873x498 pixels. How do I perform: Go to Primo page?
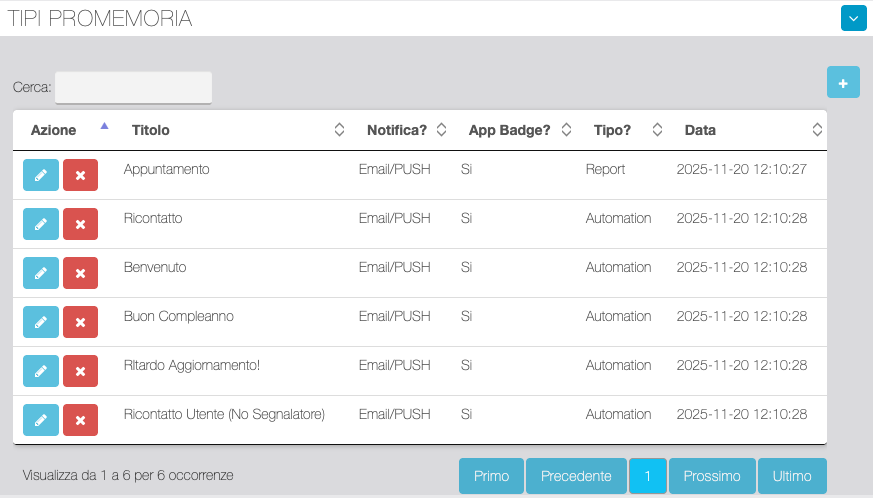pos(491,476)
